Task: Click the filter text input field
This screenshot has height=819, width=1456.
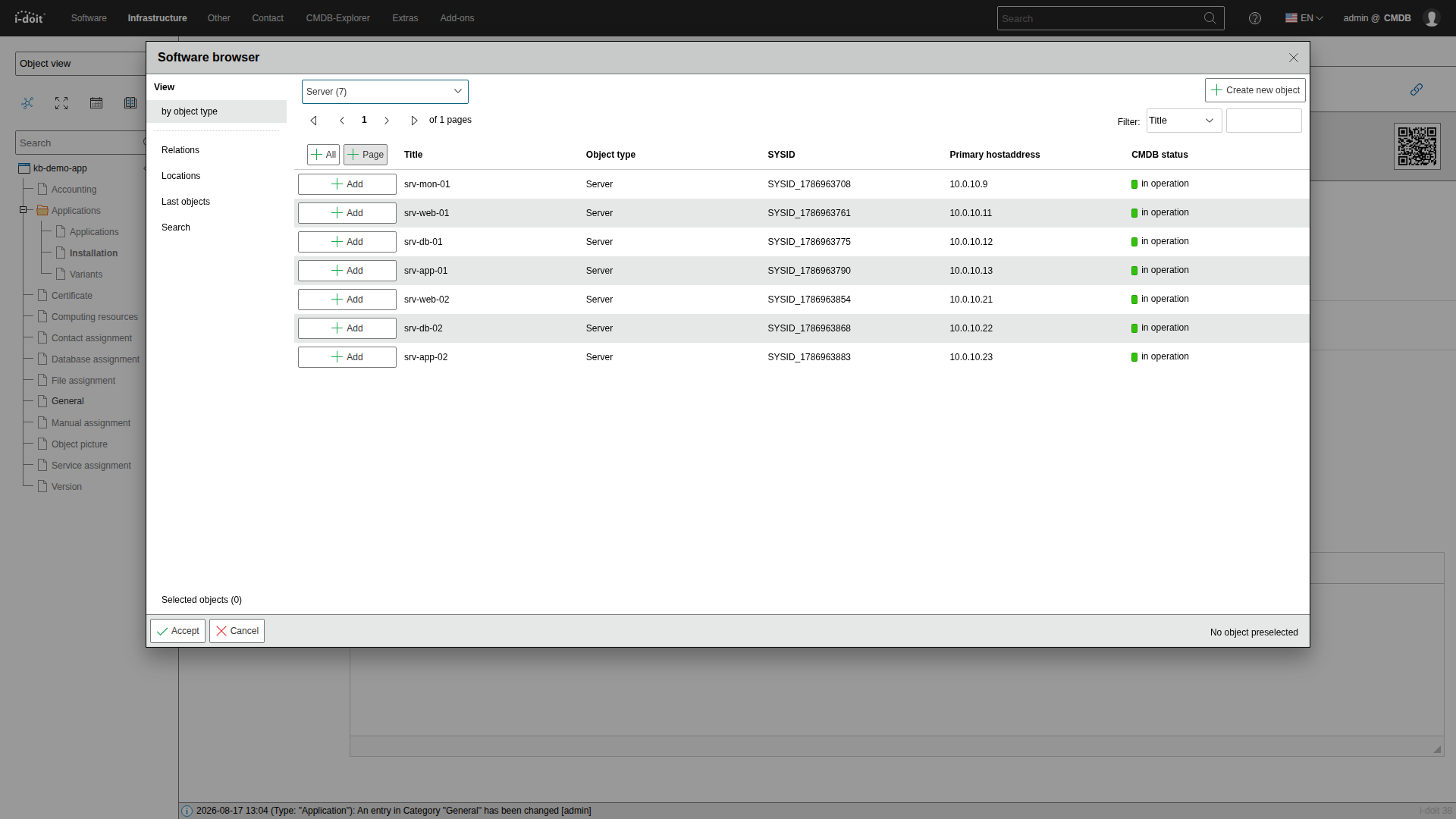Action: tap(1264, 121)
